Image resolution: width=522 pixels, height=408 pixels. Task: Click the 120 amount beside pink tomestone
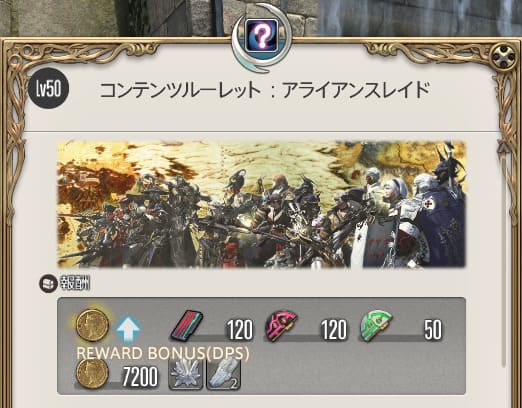click(334, 330)
